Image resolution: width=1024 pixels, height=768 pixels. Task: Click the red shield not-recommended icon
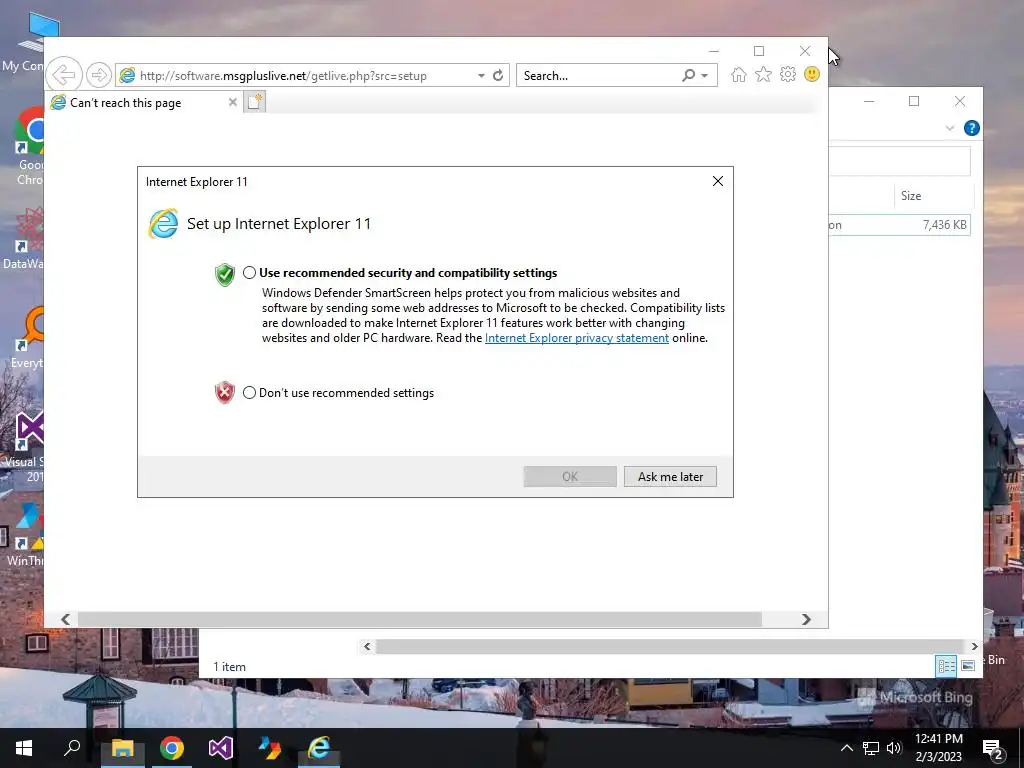pos(225,392)
